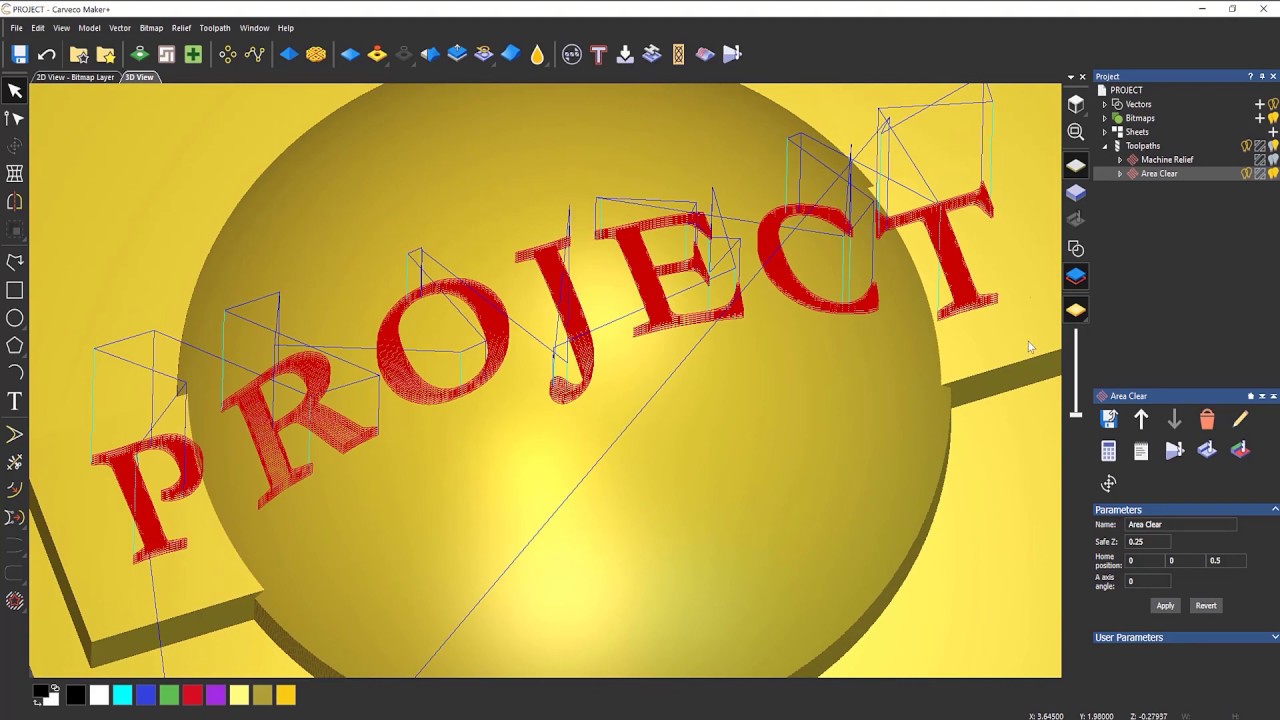Click the Undo arrow in the toolbar
The width and height of the screenshot is (1280, 720).
coord(46,54)
